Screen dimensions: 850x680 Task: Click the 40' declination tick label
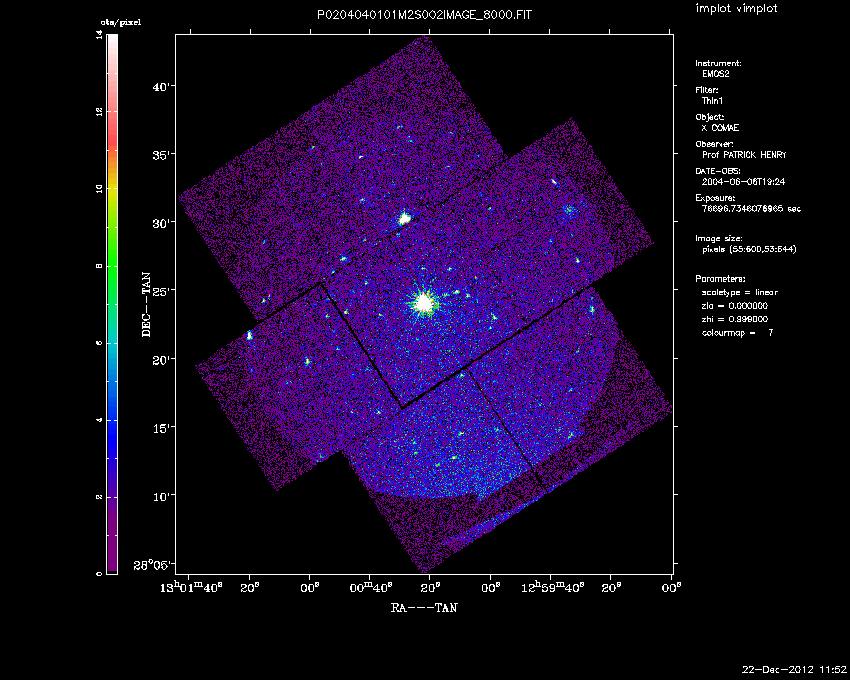(160, 87)
